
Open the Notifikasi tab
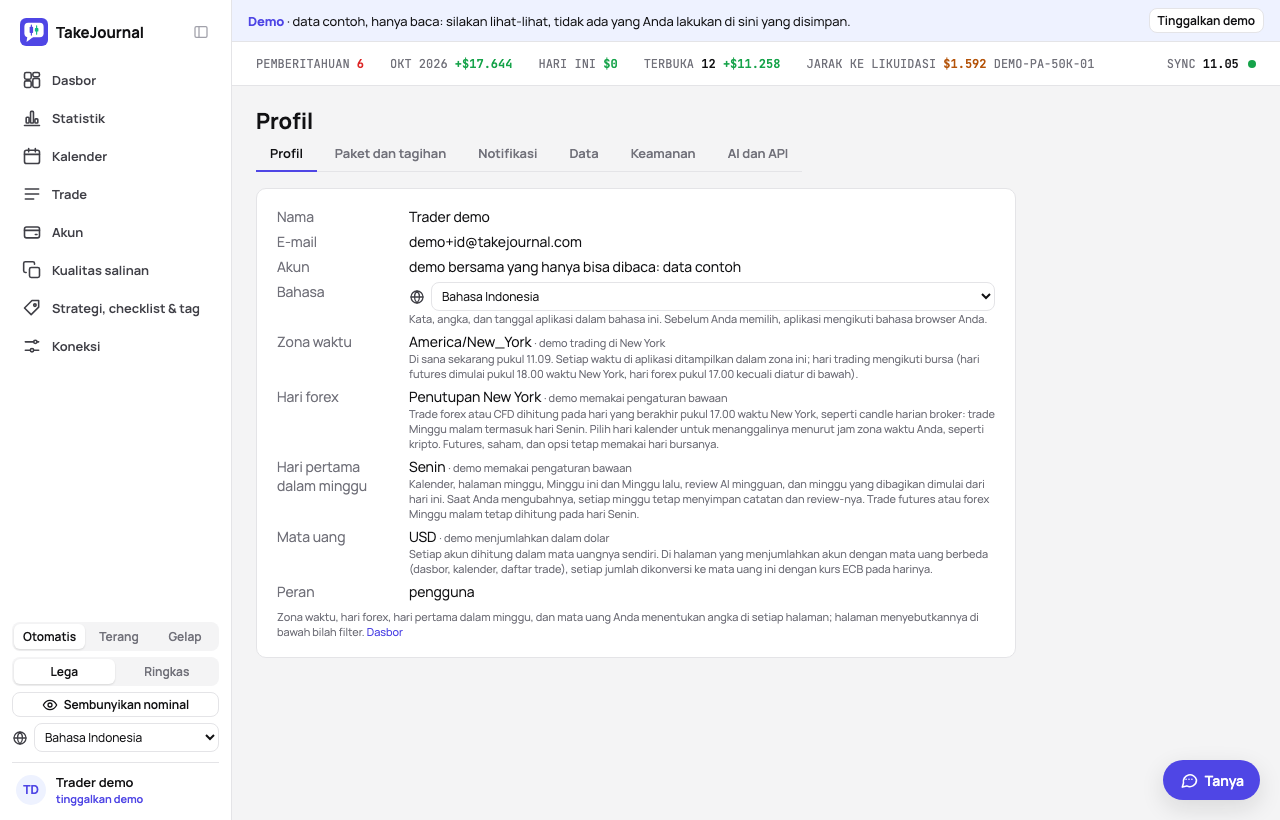508,154
